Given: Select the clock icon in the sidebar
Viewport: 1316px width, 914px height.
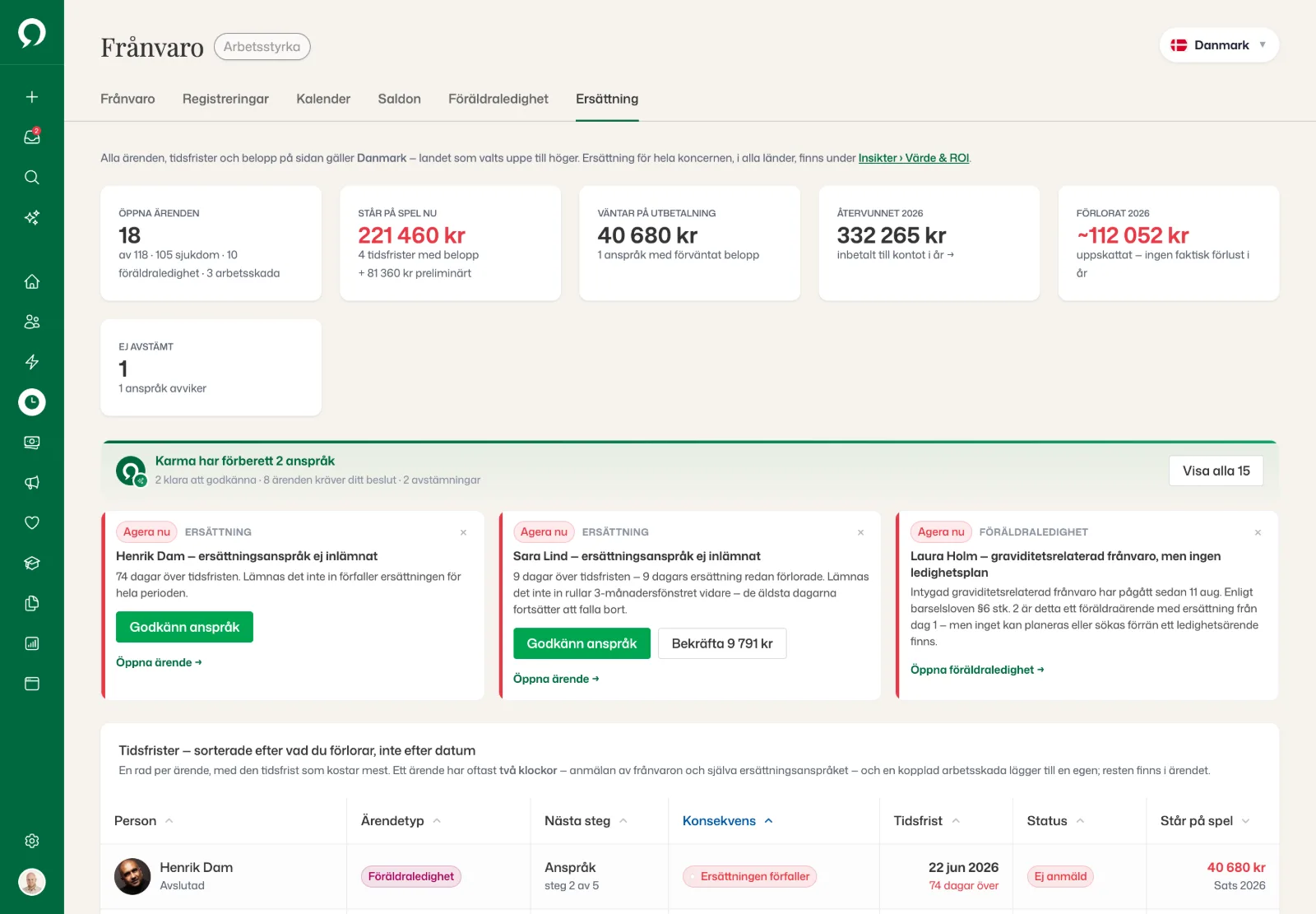Looking at the screenshot, I should (32, 402).
